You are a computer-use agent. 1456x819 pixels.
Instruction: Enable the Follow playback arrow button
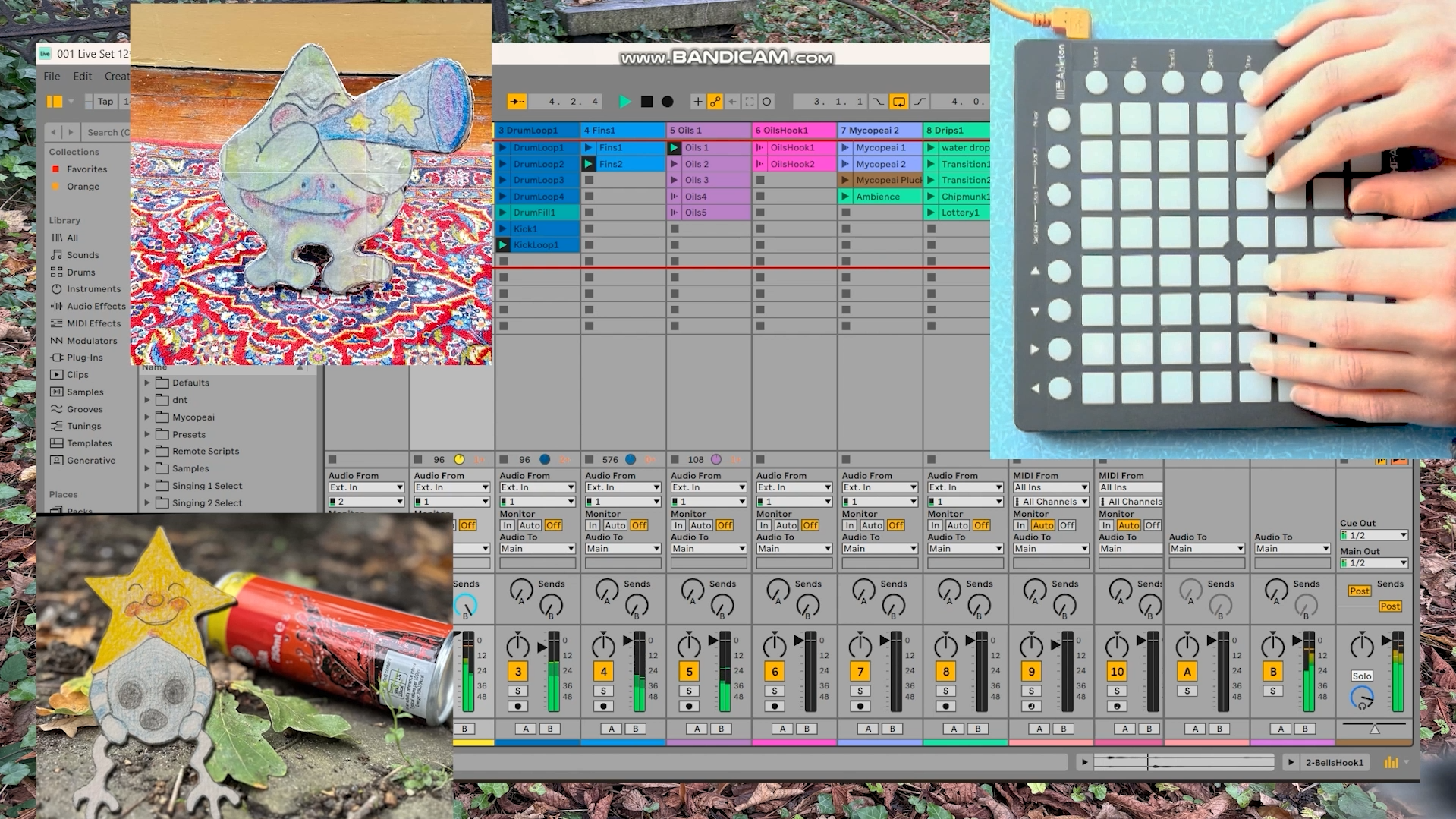pos(517,102)
